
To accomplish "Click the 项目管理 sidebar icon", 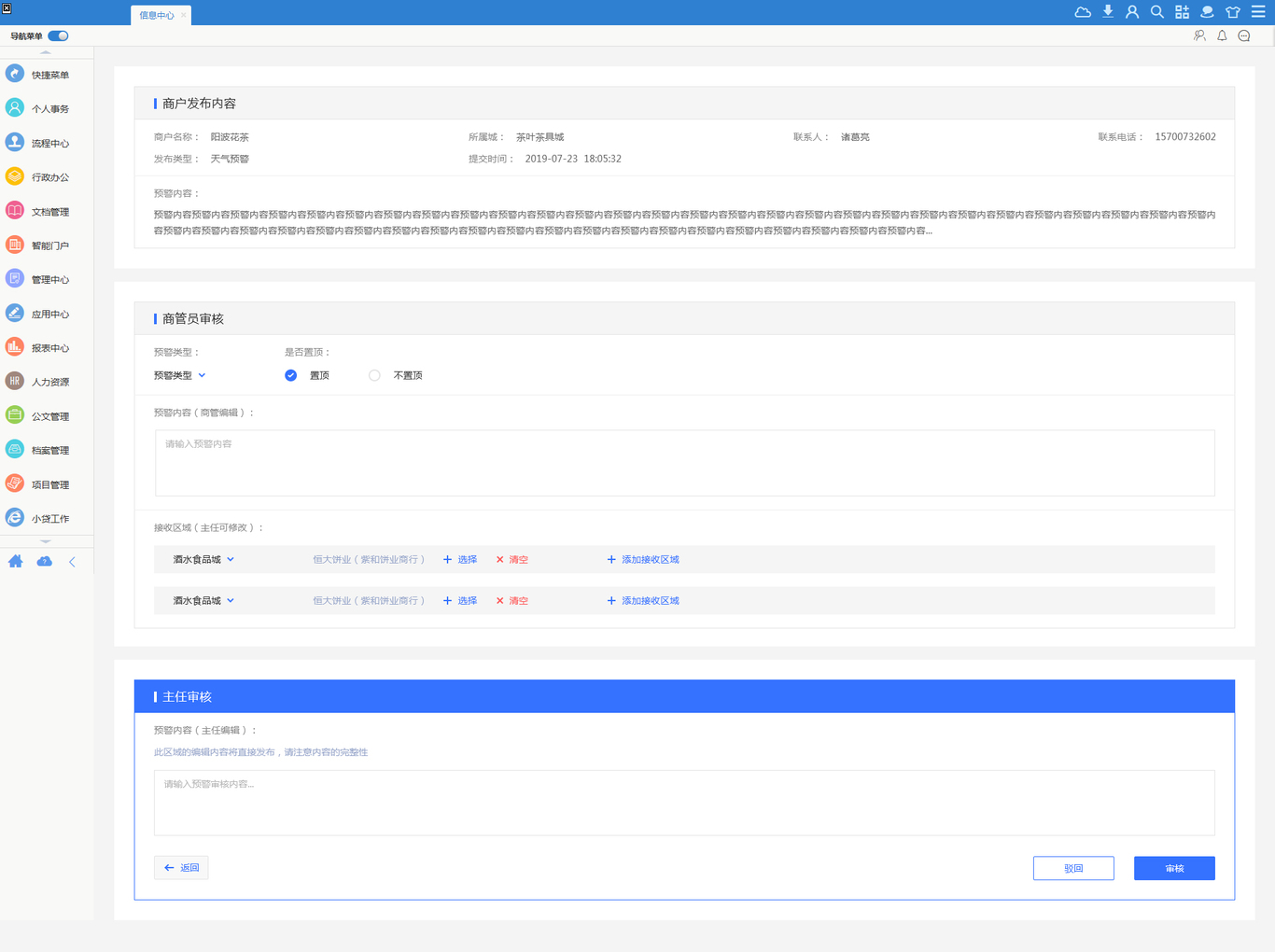I will [x=15, y=483].
